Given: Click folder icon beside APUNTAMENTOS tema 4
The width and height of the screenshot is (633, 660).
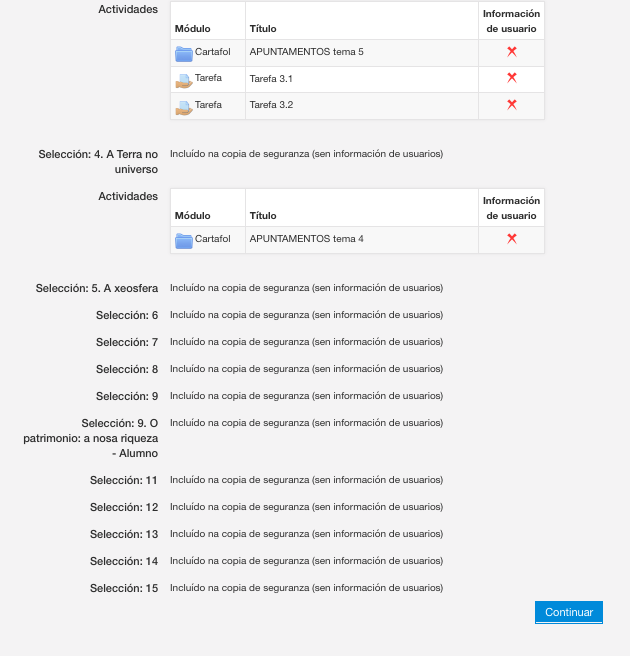Looking at the screenshot, I should click(184, 241).
